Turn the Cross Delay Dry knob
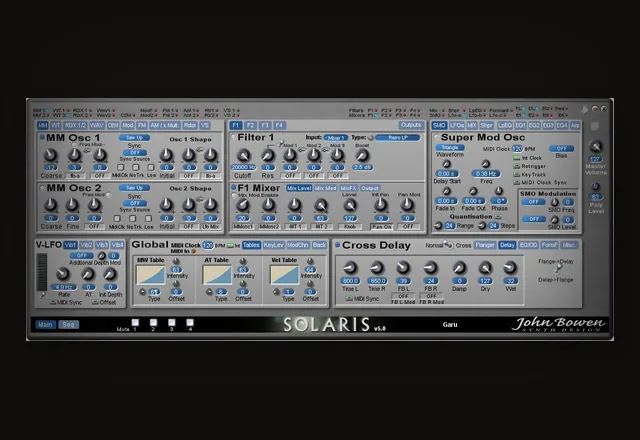This screenshot has height=440, width=640. [485, 268]
